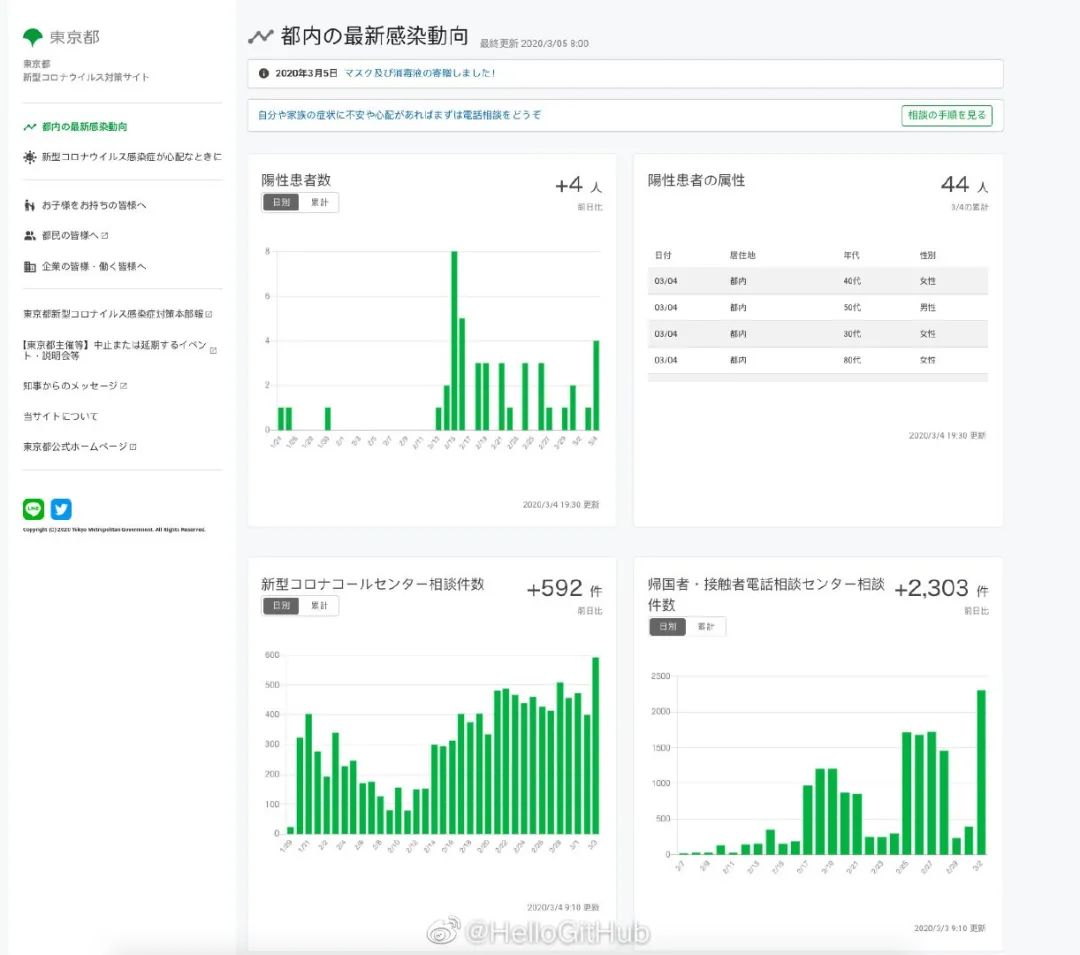Open the マスク及び消毒液の寄贈しました! news link

(419, 73)
